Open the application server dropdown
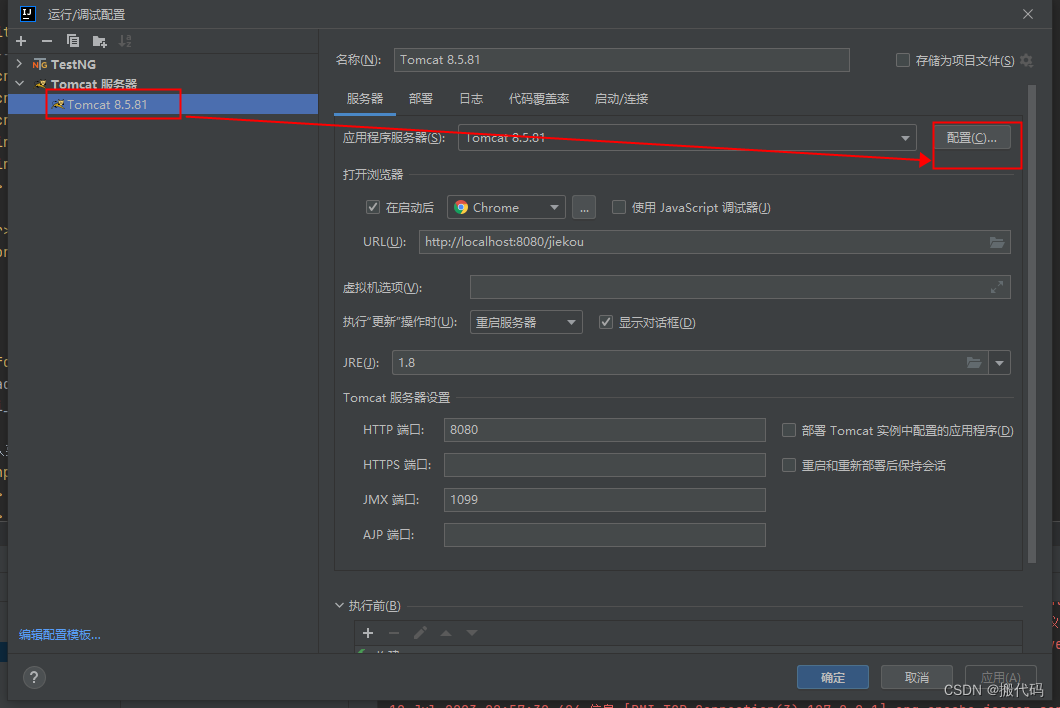The width and height of the screenshot is (1060, 708). (x=905, y=138)
